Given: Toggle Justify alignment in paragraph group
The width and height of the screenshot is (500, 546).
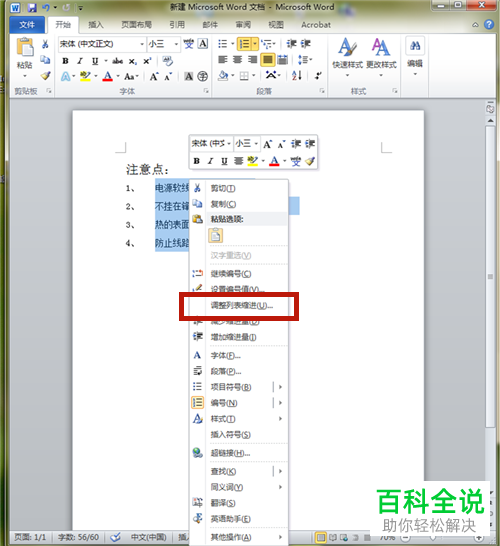Looking at the screenshot, I should [x=267, y=60].
